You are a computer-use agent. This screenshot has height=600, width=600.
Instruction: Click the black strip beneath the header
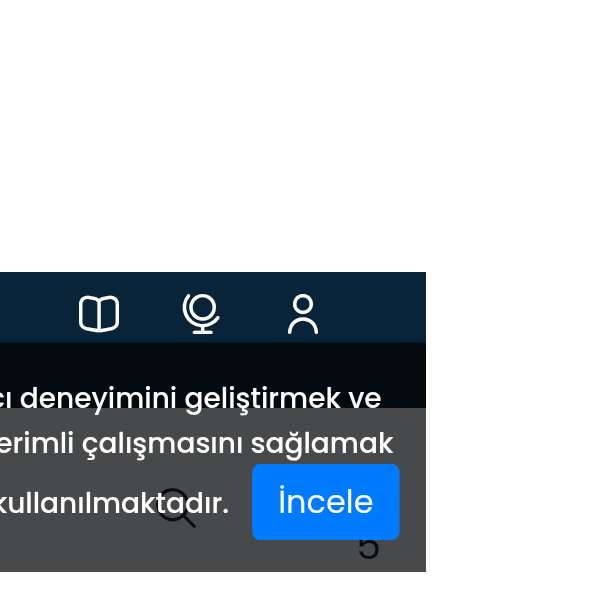[213, 362]
